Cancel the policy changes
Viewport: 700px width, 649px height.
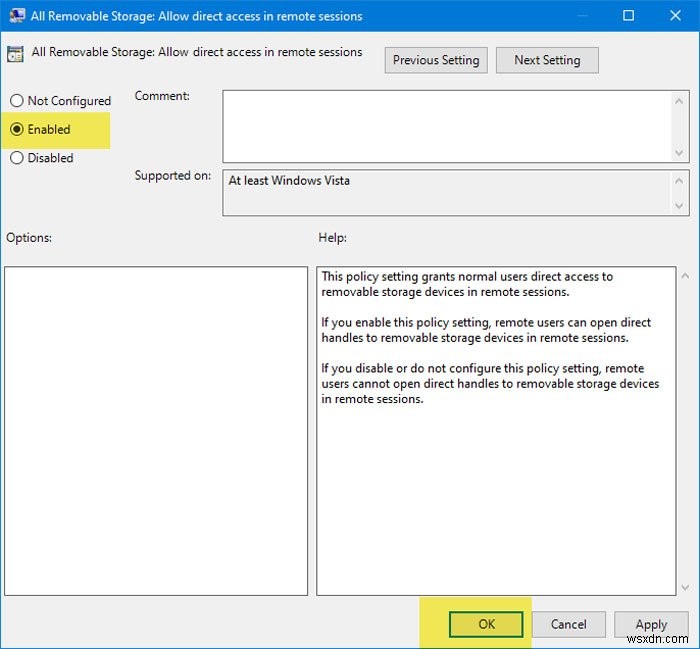tap(568, 624)
